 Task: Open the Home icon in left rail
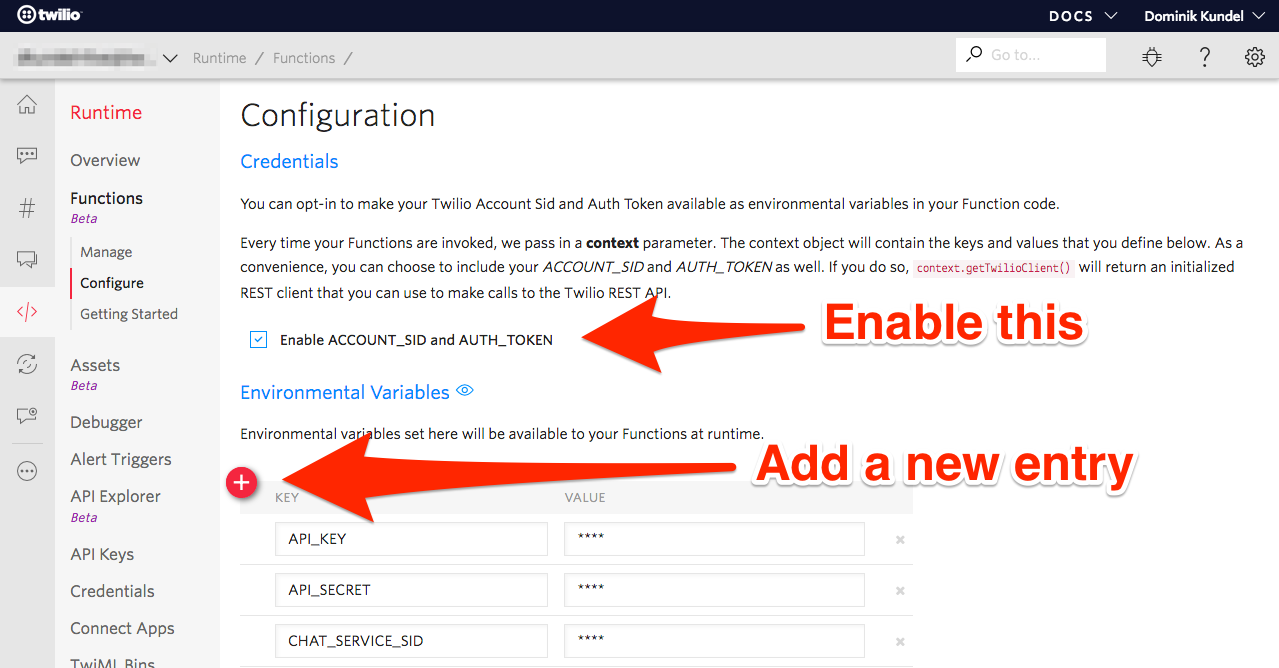coord(27,104)
